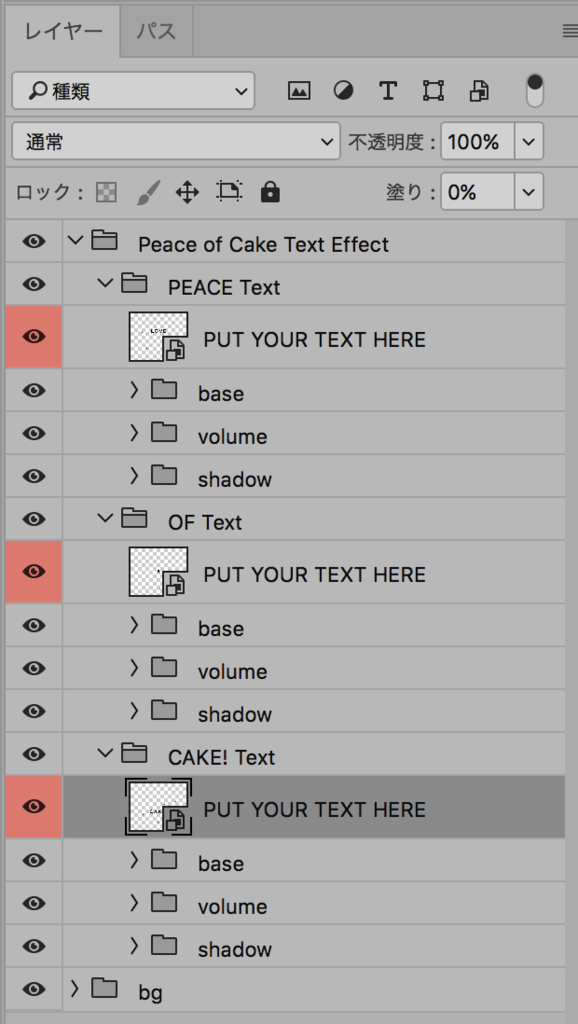This screenshot has width=578, height=1024.
Task: Open the blend mode dropdown 通常
Action: click(x=176, y=141)
